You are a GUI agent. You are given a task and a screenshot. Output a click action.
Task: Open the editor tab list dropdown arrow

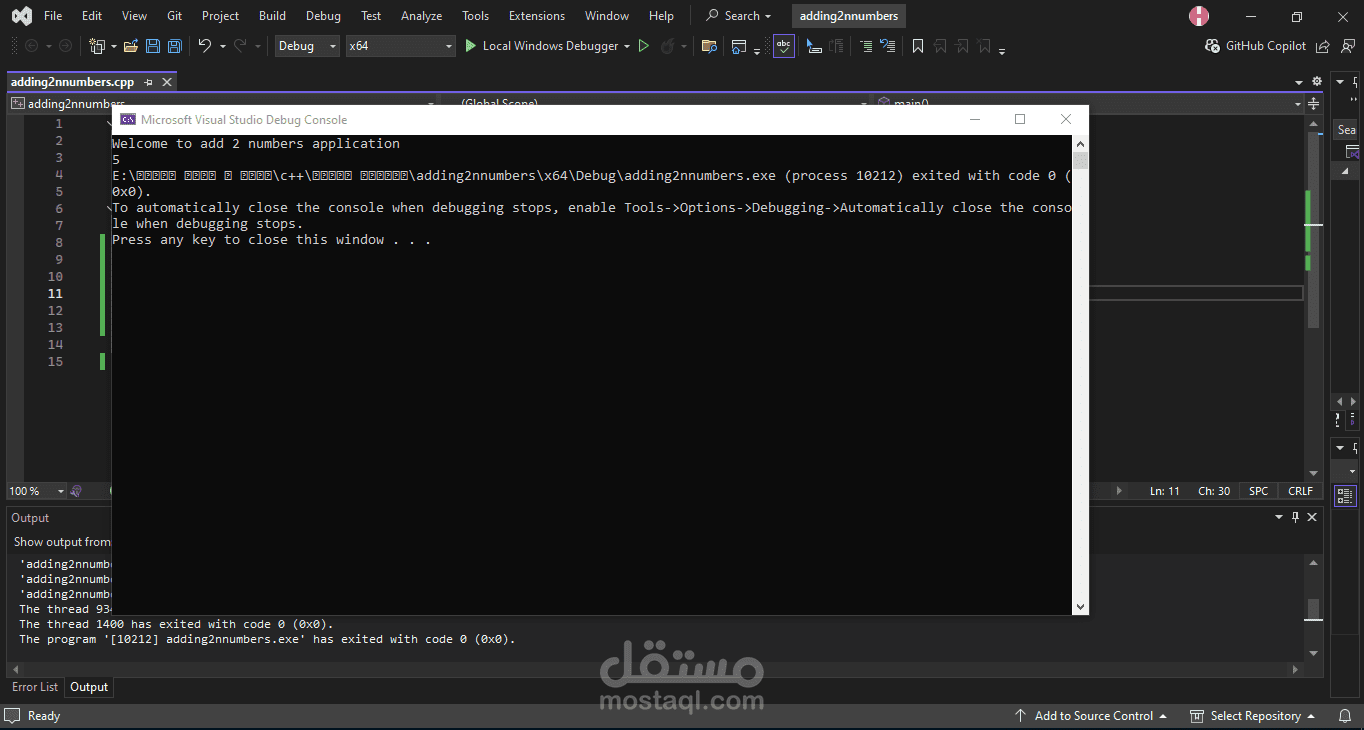pos(1299,82)
